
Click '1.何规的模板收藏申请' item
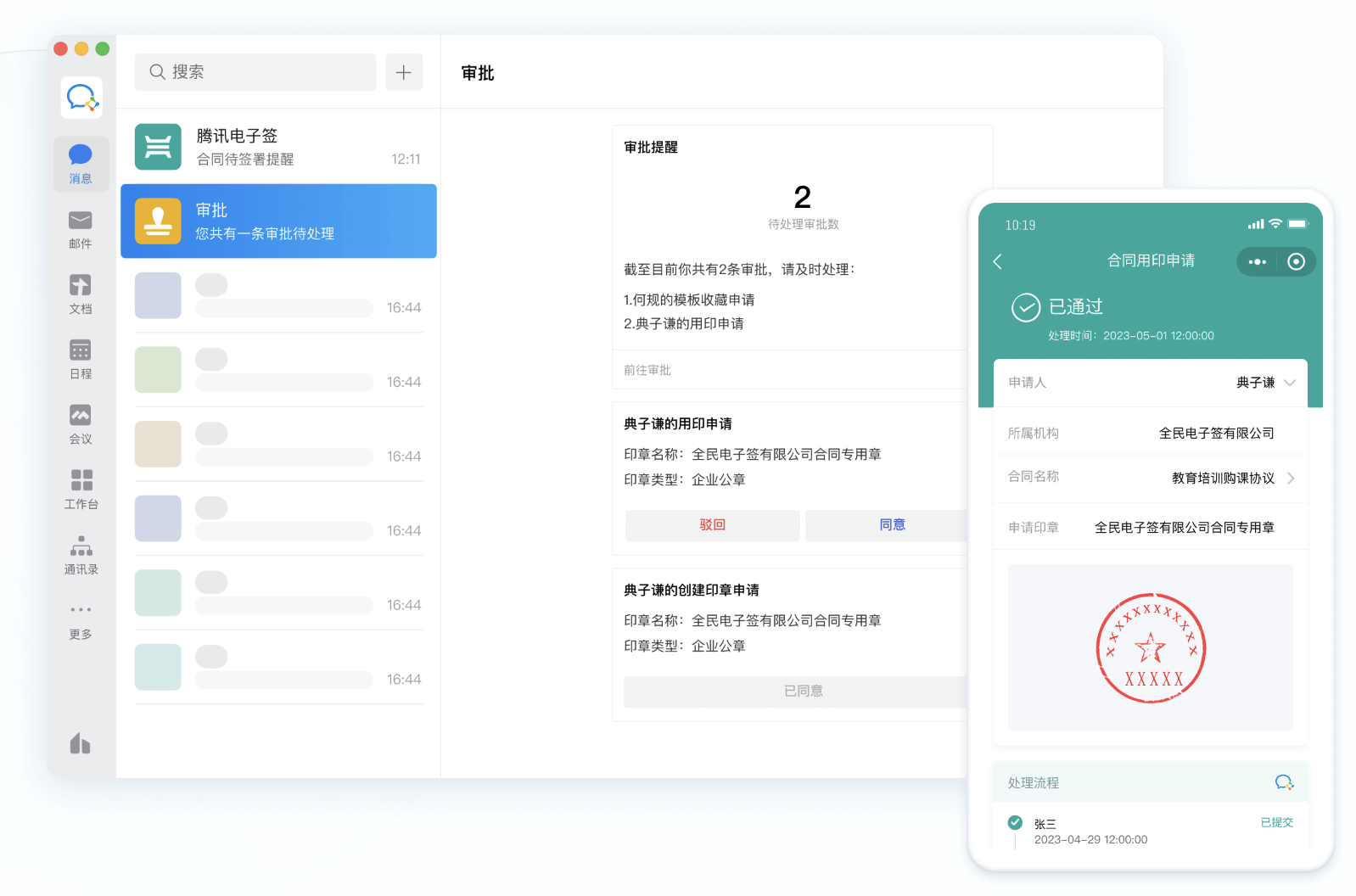[x=689, y=300]
